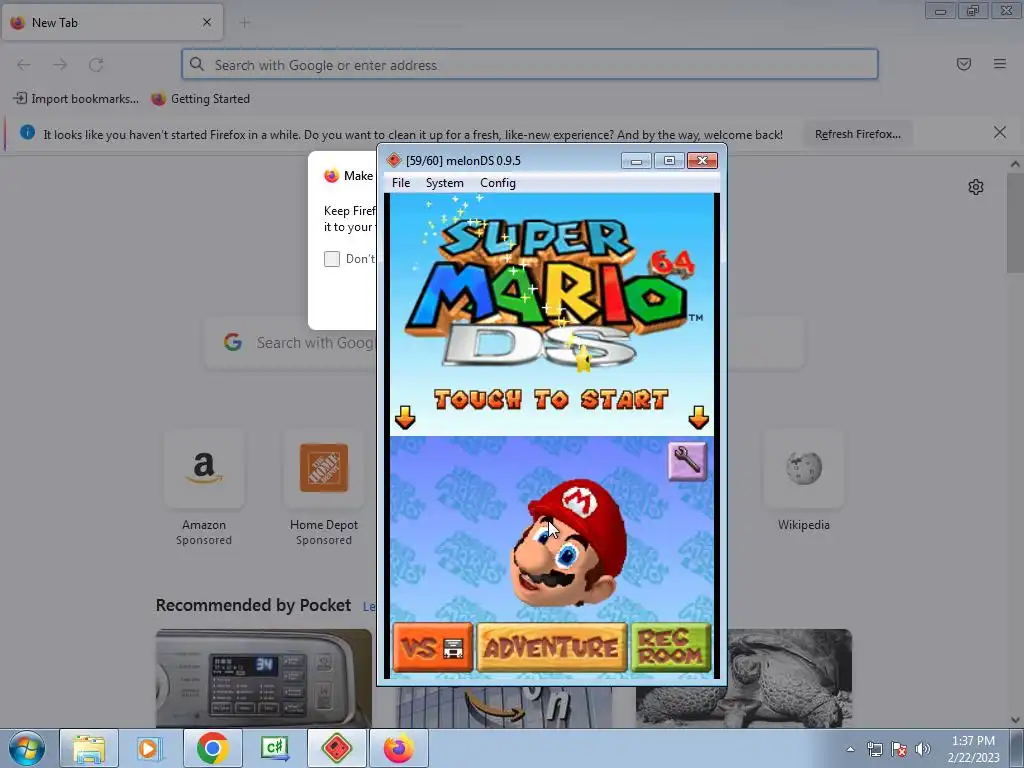Viewport: 1024px width, 768px height.
Task: Maximize the melonDS window
Action: pyautogui.click(x=669, y=161)
